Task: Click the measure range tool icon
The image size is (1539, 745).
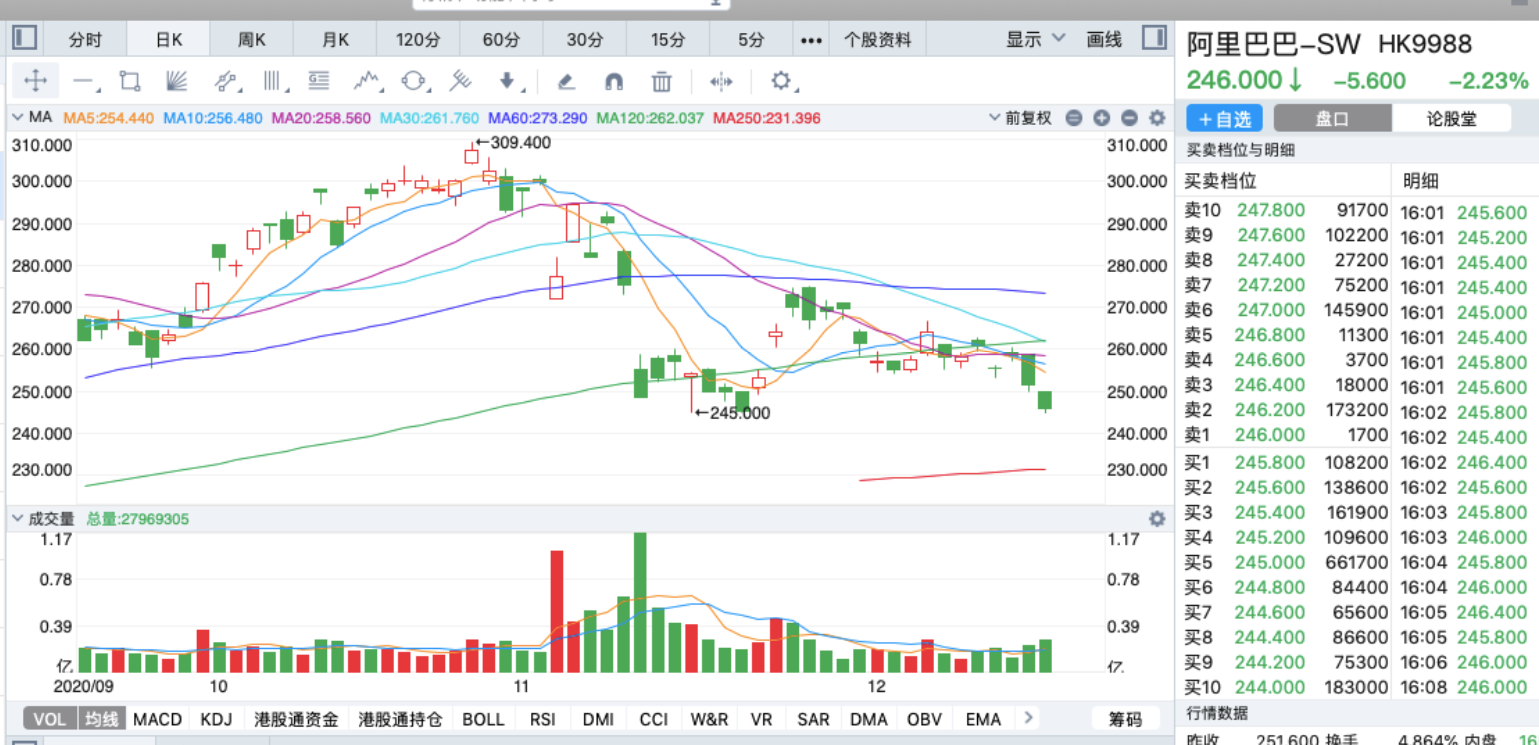Action: [x=721, y=81]
